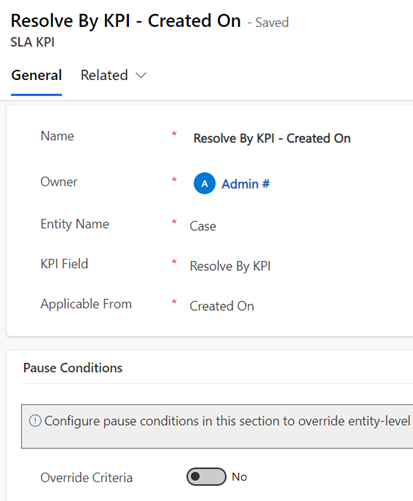The height and width of the screenshot is (501, 413).
Task: Click the Applicable From field label
Action: tap(86, 304)
